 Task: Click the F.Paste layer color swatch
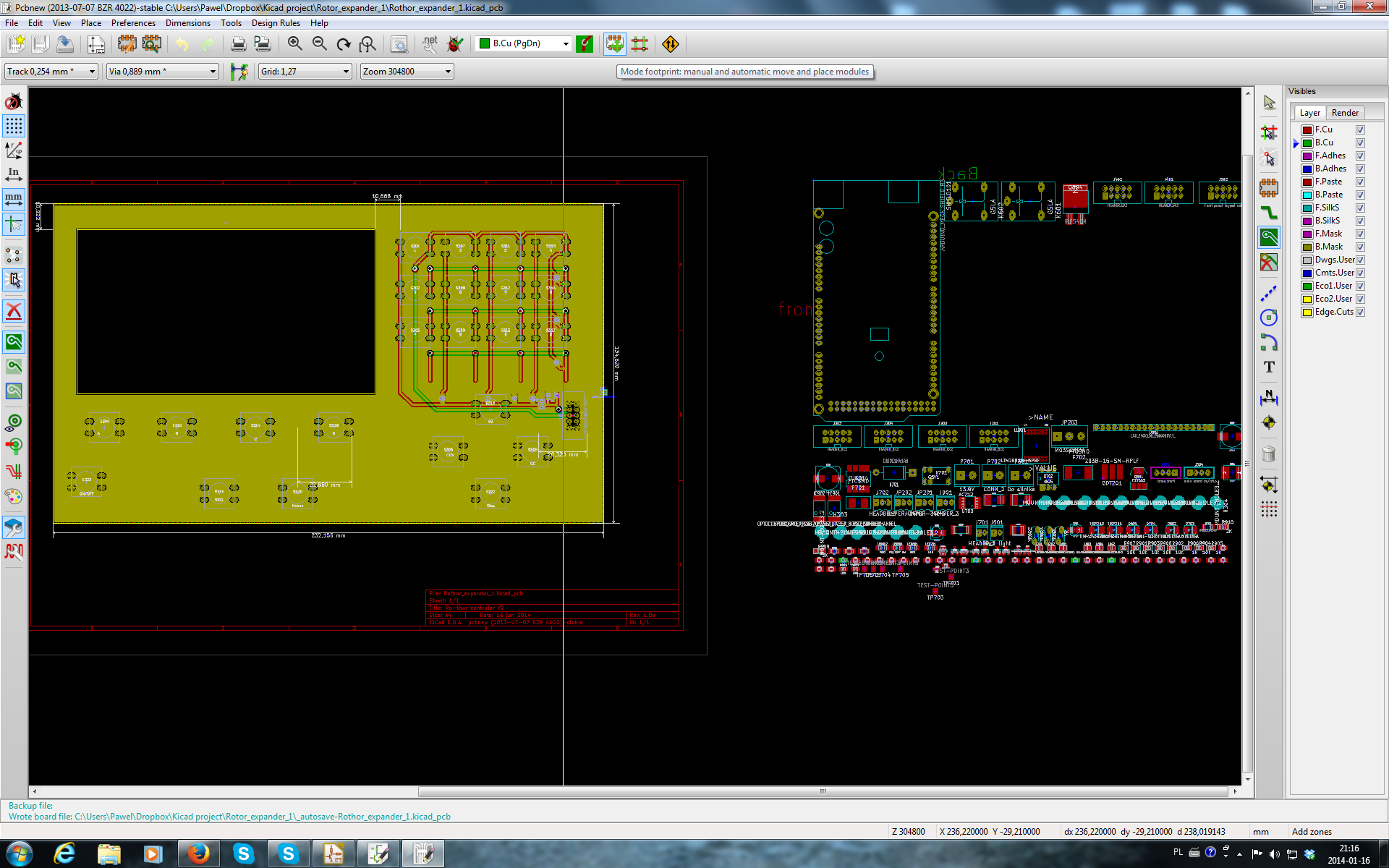coord(1307,182)
